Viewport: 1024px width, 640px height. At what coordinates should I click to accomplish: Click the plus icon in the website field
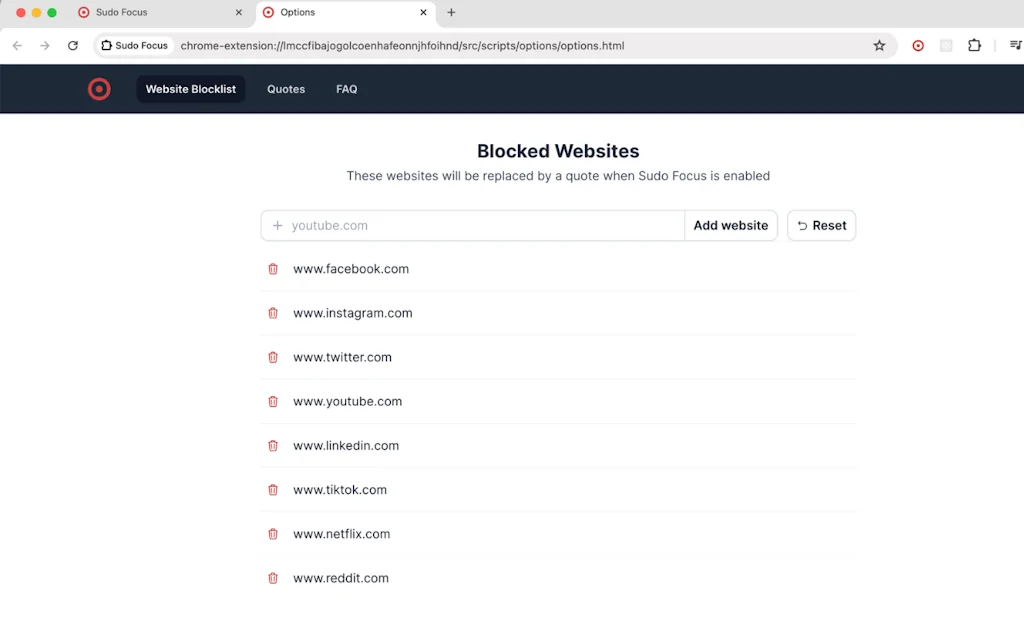pos(277,225)
